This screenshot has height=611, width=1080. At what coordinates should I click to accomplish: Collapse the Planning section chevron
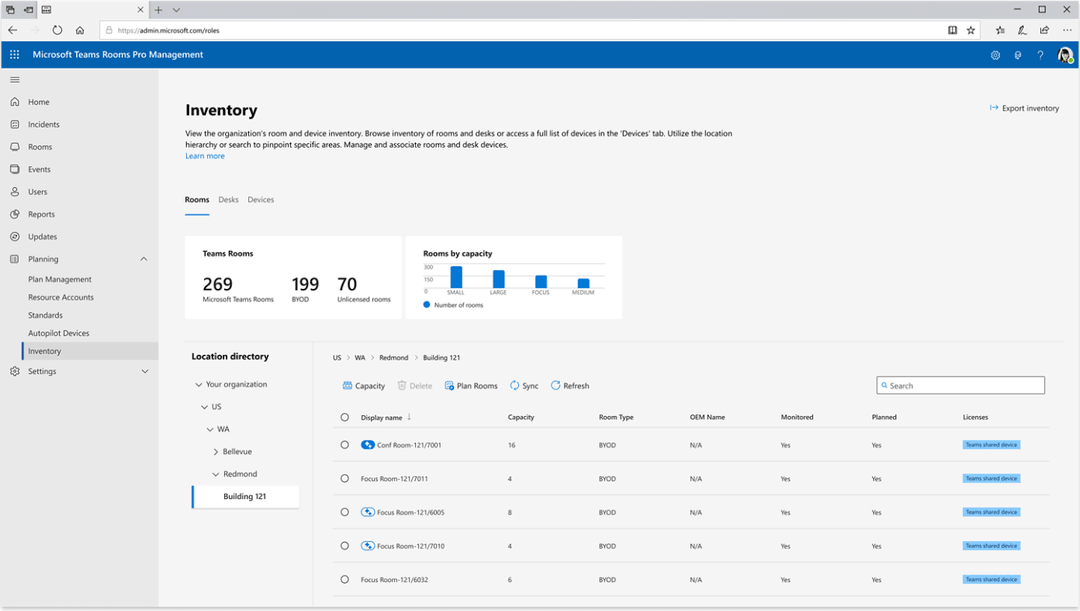[144, 259]
